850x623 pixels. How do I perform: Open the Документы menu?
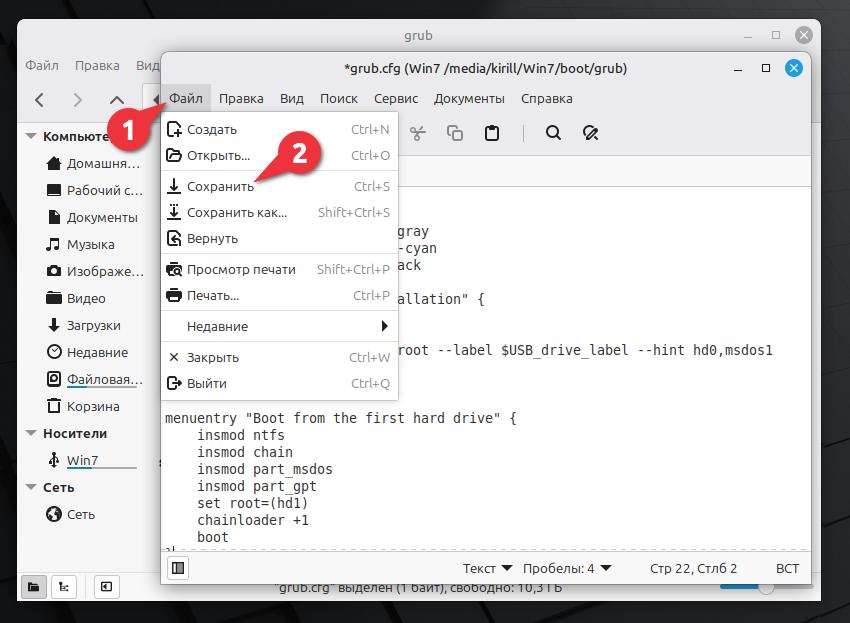click(469, 99)
